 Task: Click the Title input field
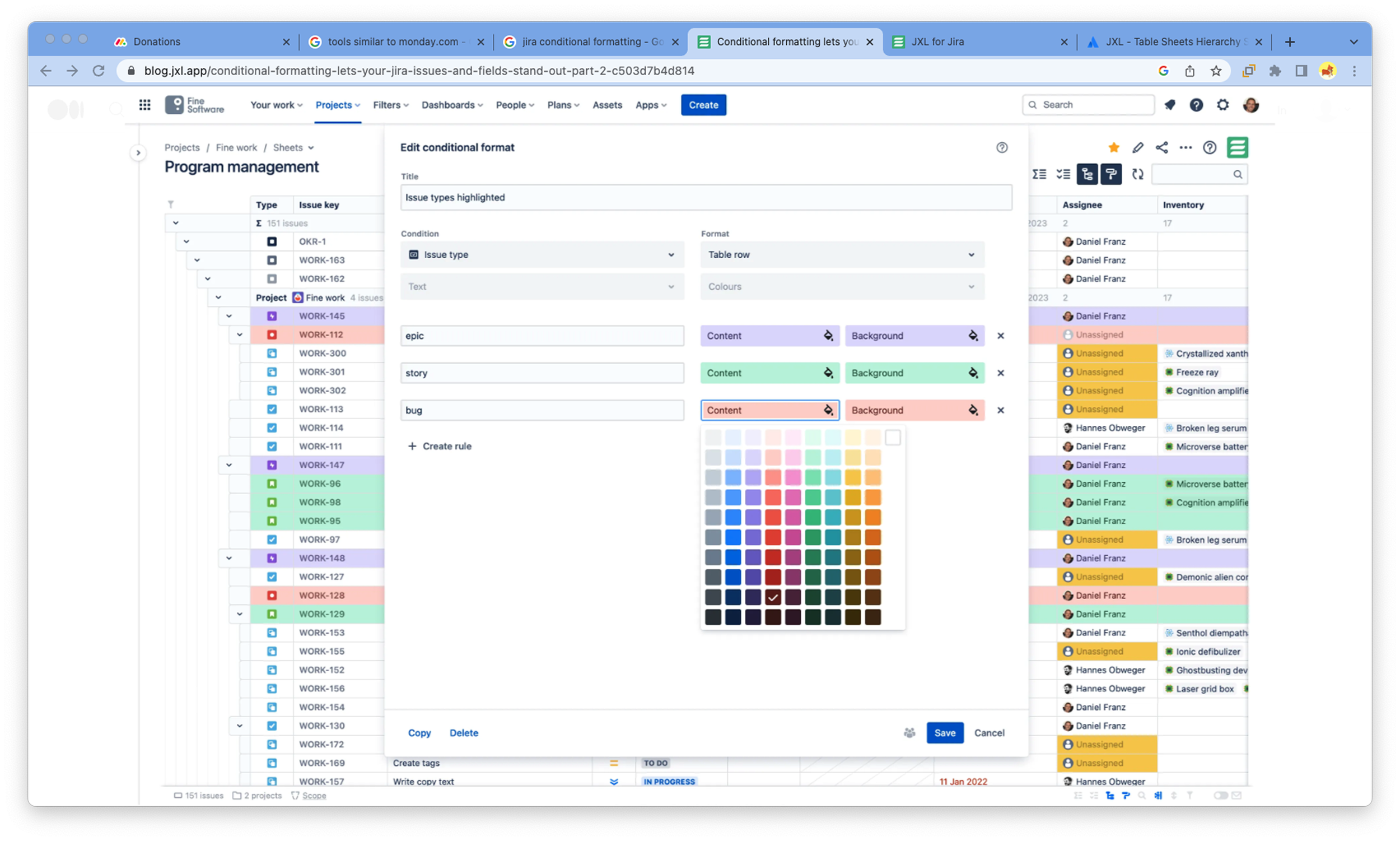(x=706, y=197)
